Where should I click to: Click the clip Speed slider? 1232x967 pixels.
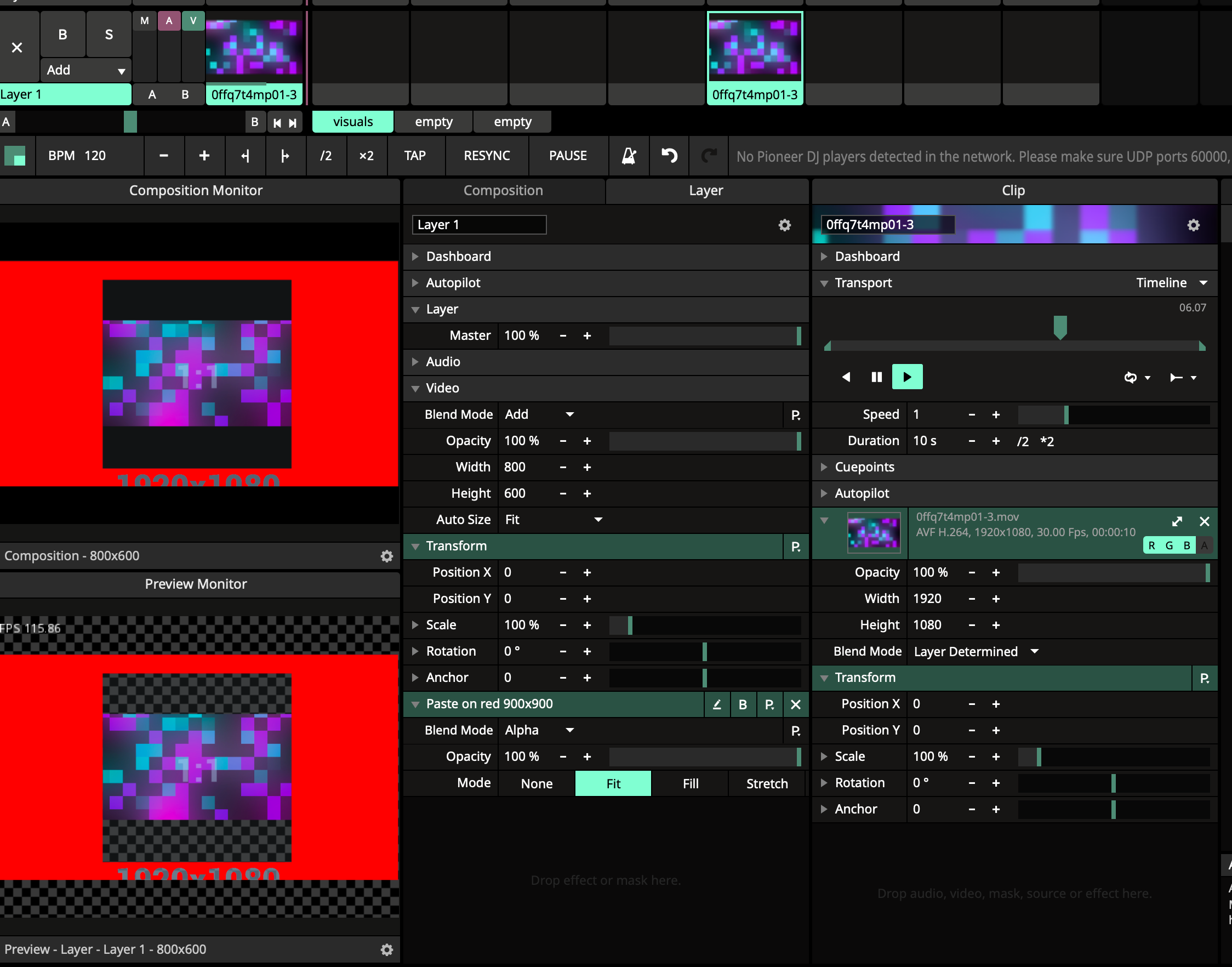pos(1113,415)
